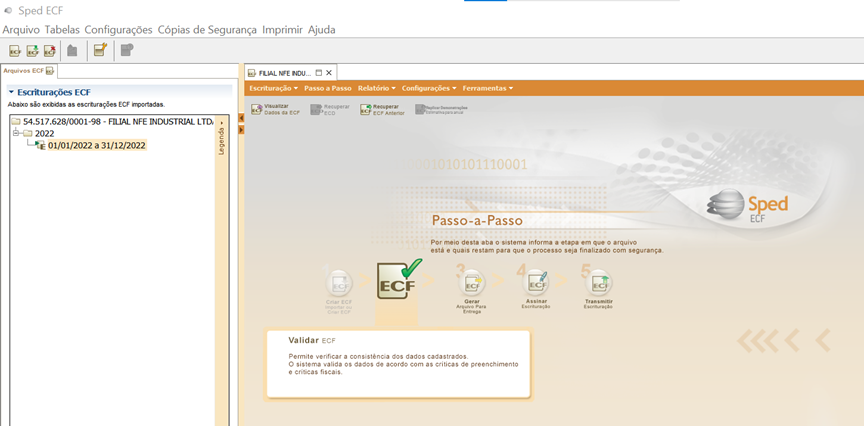The image size is (864, 426).
Task: Click the greyed-out folder icon in the main toolbar
Action: pos(72,51)
